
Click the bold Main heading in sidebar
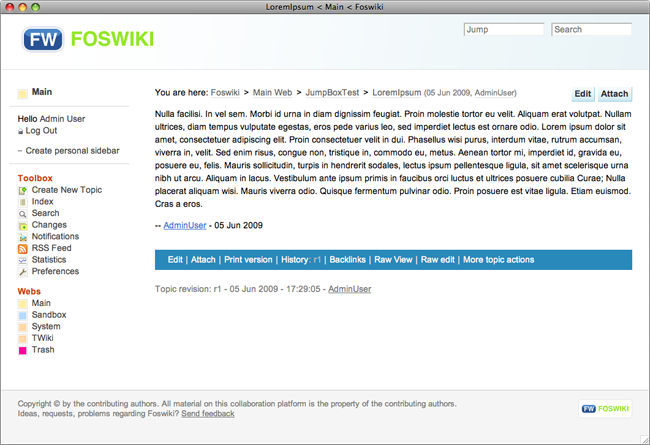(x=42, y=92)
